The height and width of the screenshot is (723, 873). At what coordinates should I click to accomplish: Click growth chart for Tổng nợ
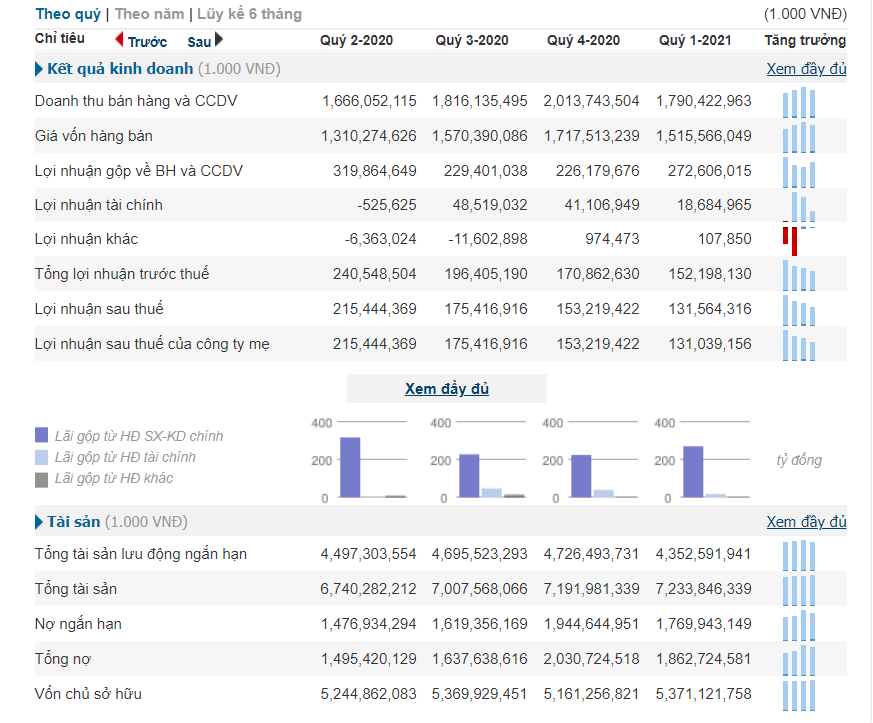point(799,661)
